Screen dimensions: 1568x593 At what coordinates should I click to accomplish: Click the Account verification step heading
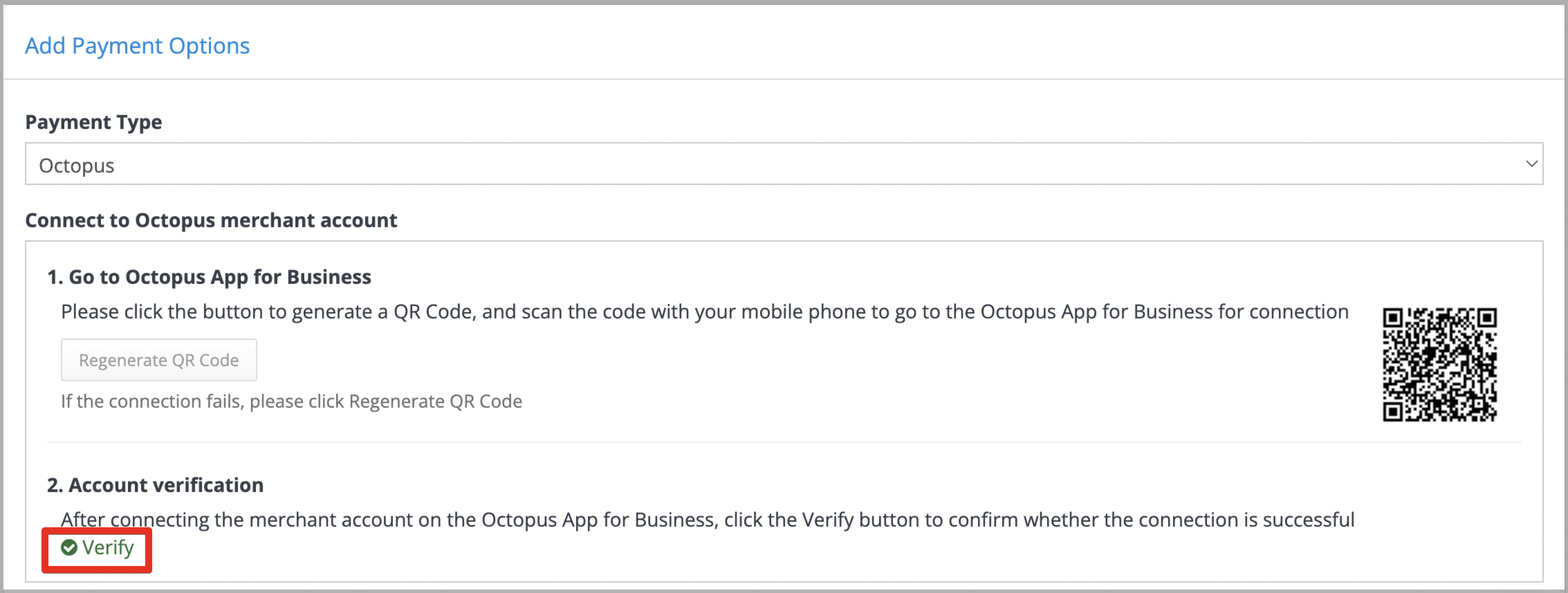click(155, 485)
